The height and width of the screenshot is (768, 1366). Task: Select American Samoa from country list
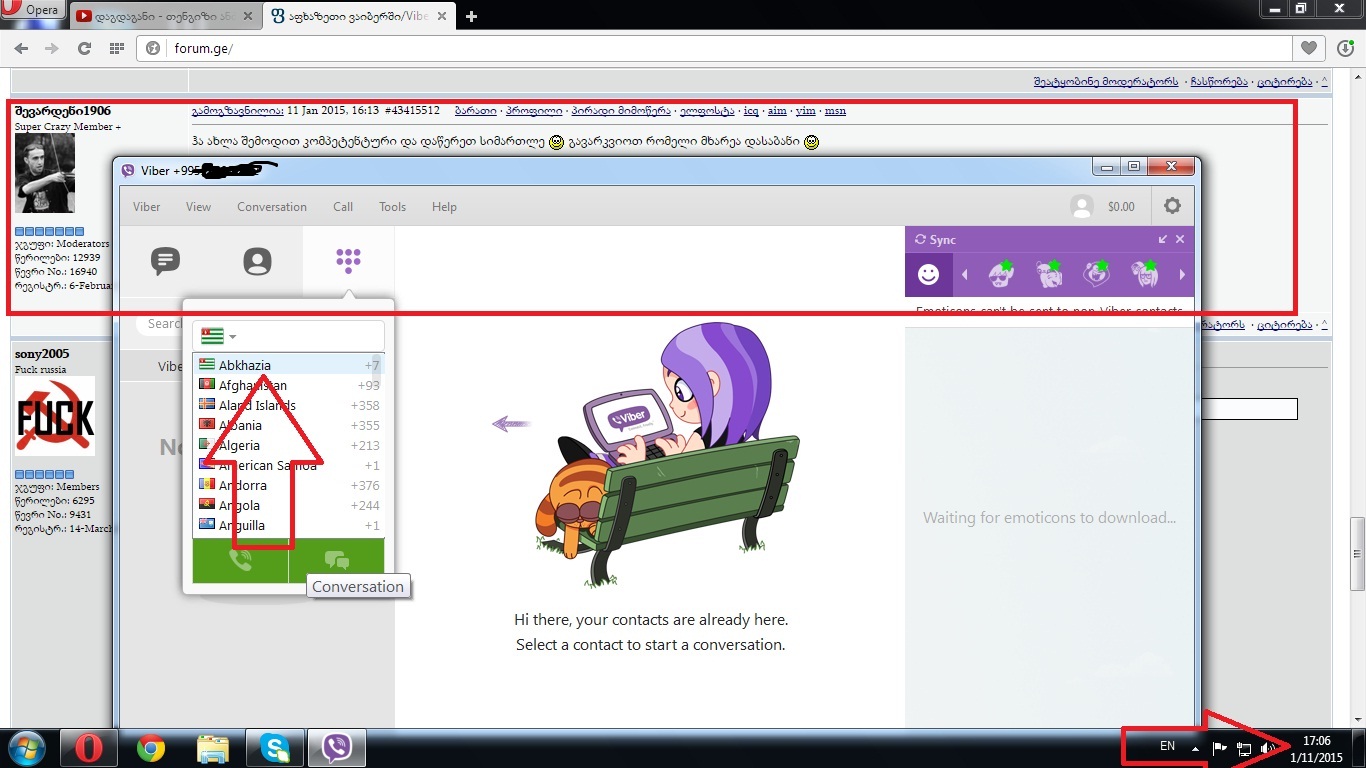point(288,465)
